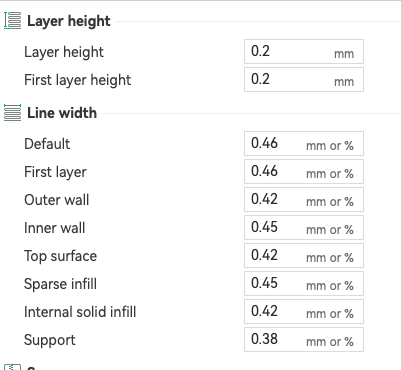The height and width of the screenshot is (370, 401).
Task: Edit the First layer height field
Action: [x=304, y=80]
